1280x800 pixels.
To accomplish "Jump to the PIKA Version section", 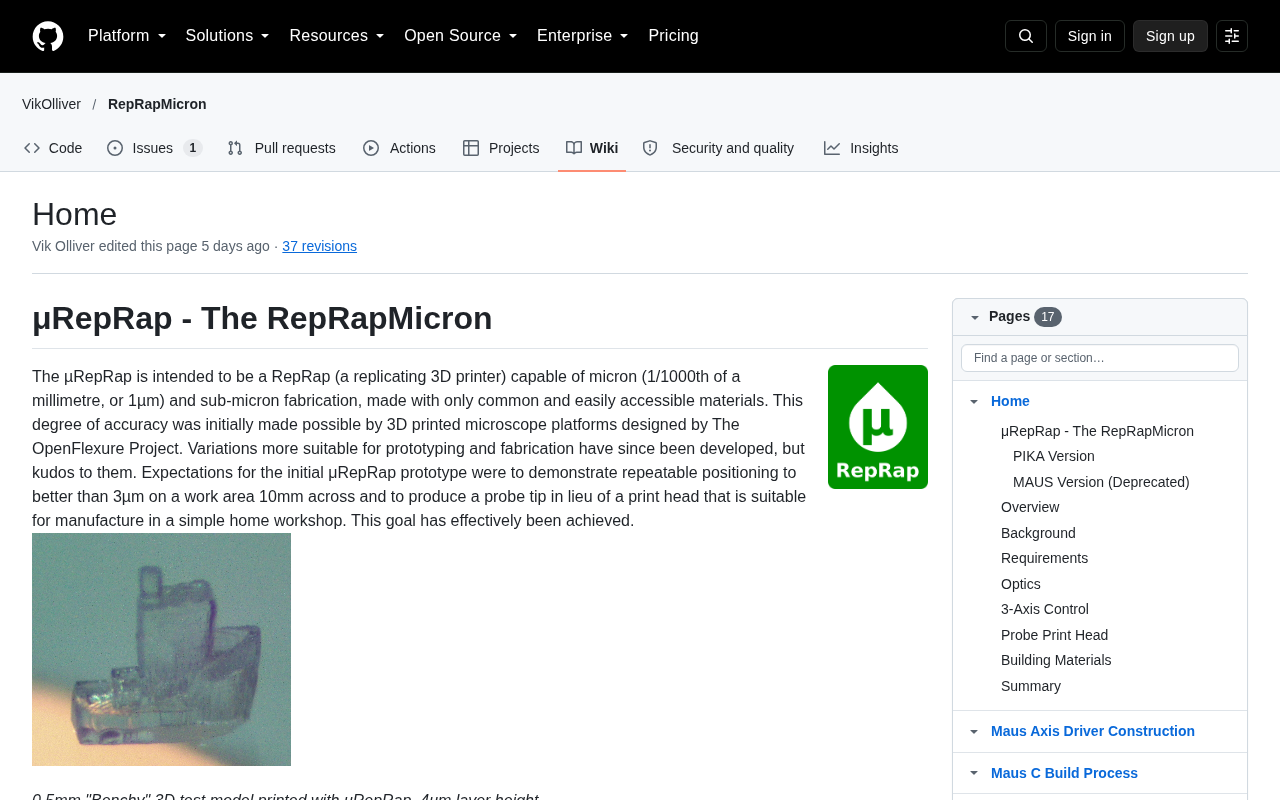I will 1054,456.
